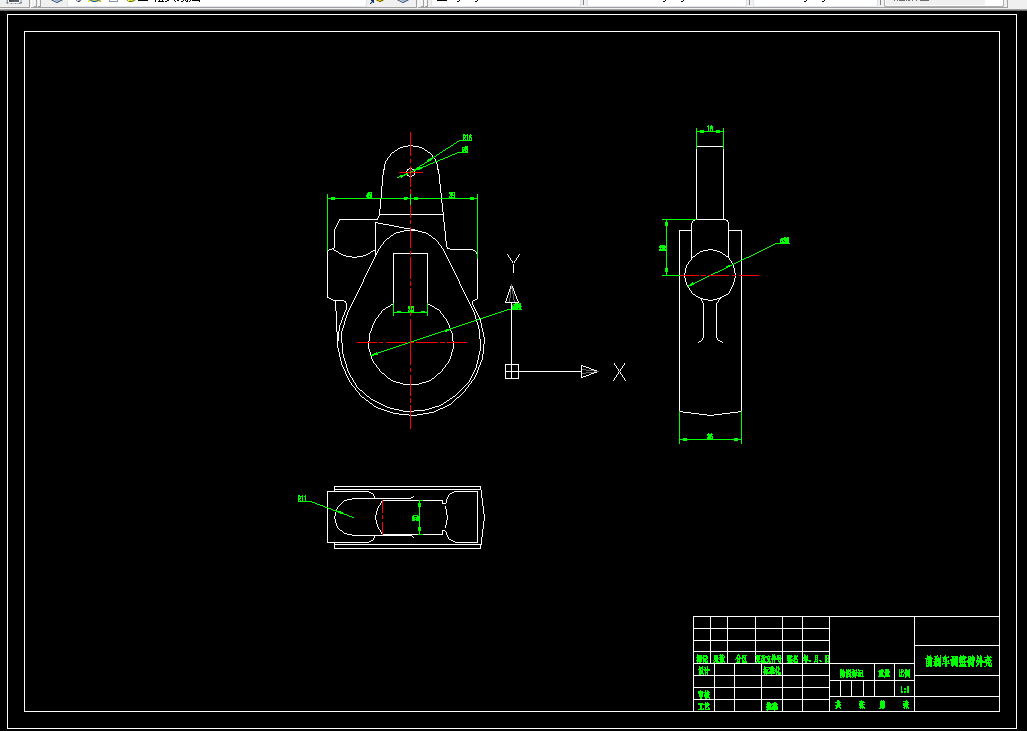This screenshot has height=731, width=1027.
Task: Select the vertical dimension left of side view
Action: [663, 248]
